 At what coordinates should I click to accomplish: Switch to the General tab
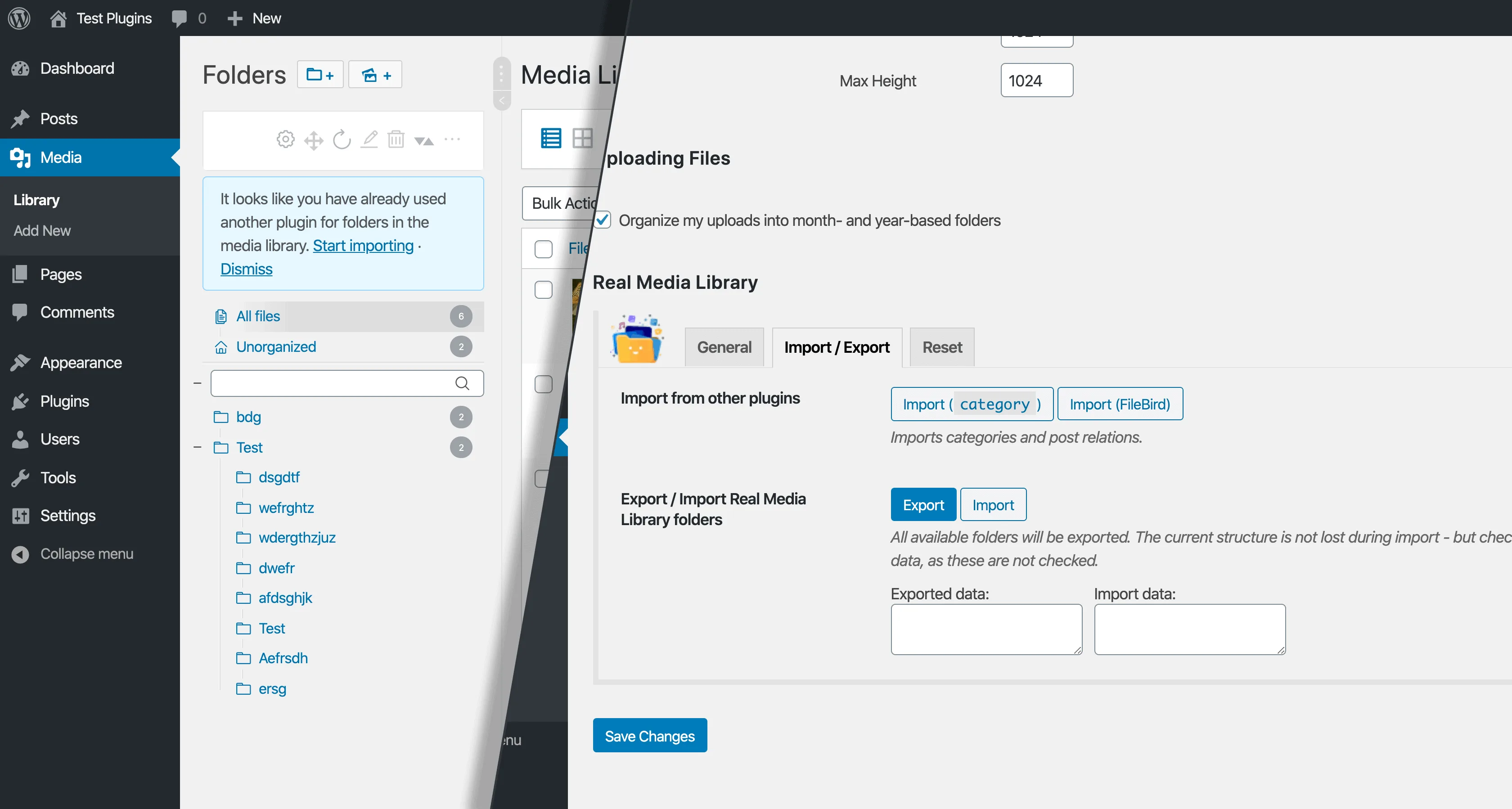tap(724, 347)
